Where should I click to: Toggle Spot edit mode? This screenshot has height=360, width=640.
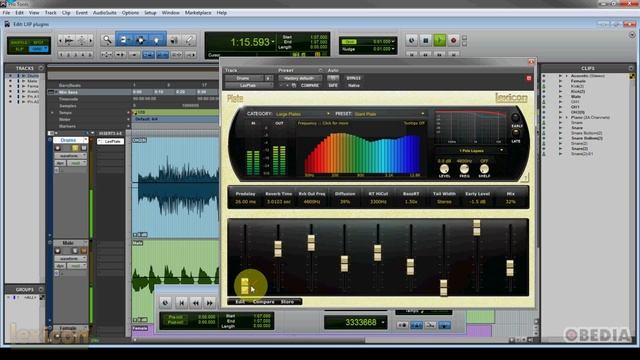point(38,42)
